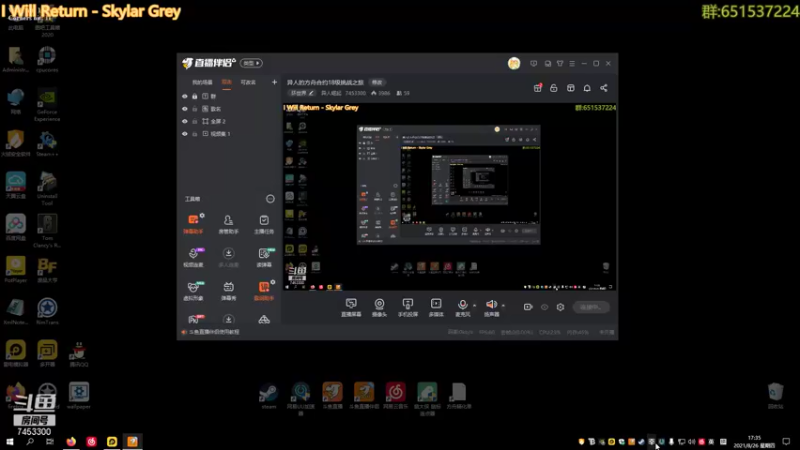Toggle preview eye icon in control bar

(544, 307)
